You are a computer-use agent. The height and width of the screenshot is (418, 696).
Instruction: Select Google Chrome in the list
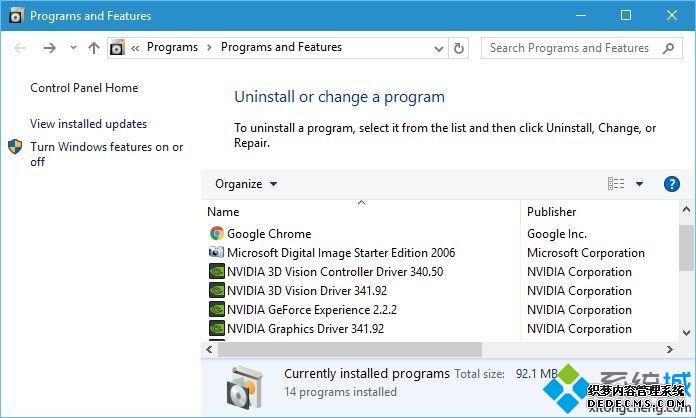pos(269,233)
